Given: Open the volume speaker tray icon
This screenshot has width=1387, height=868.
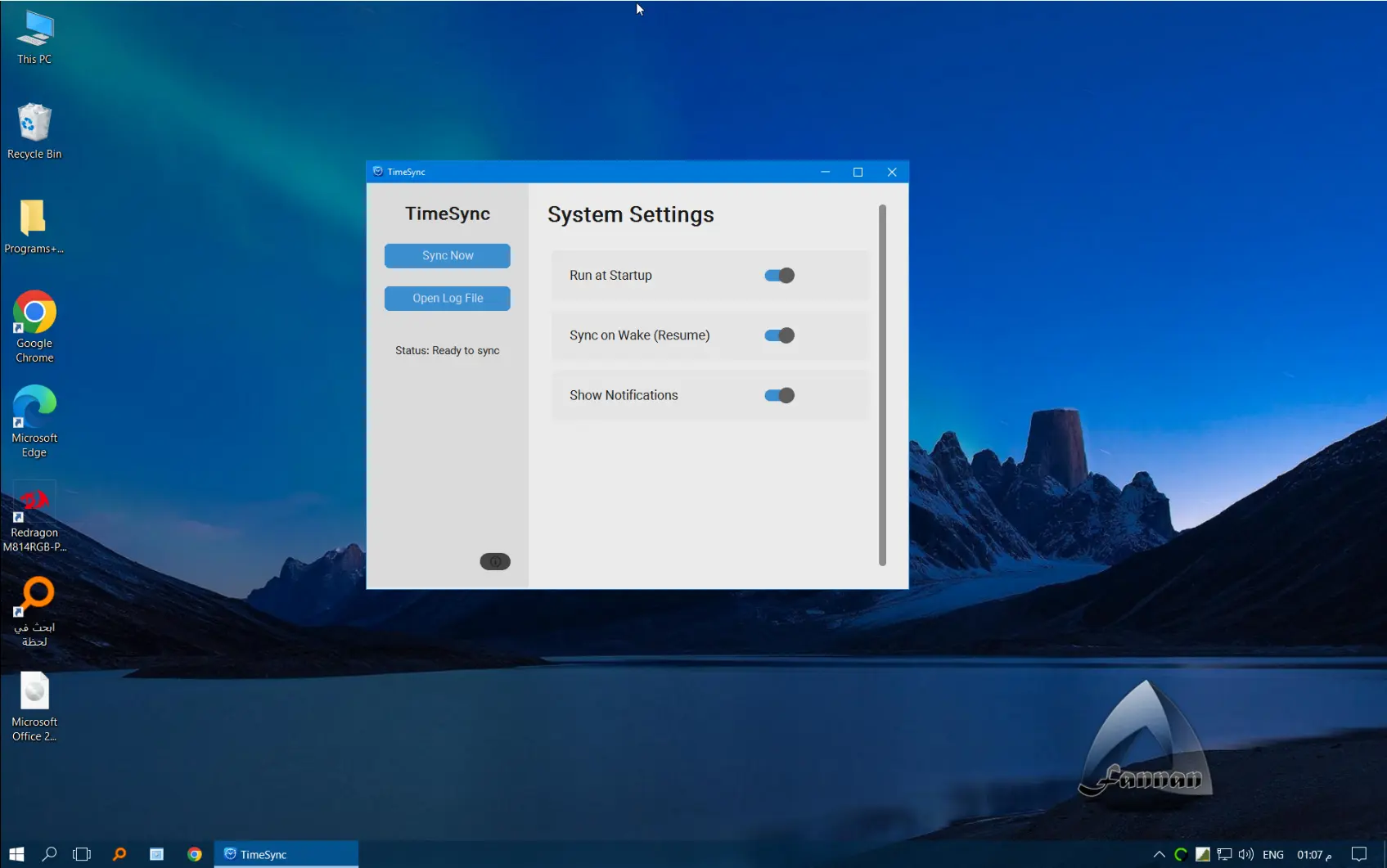Looking at the screenshot, I should pyautogui.click(x=1246, y=854).
